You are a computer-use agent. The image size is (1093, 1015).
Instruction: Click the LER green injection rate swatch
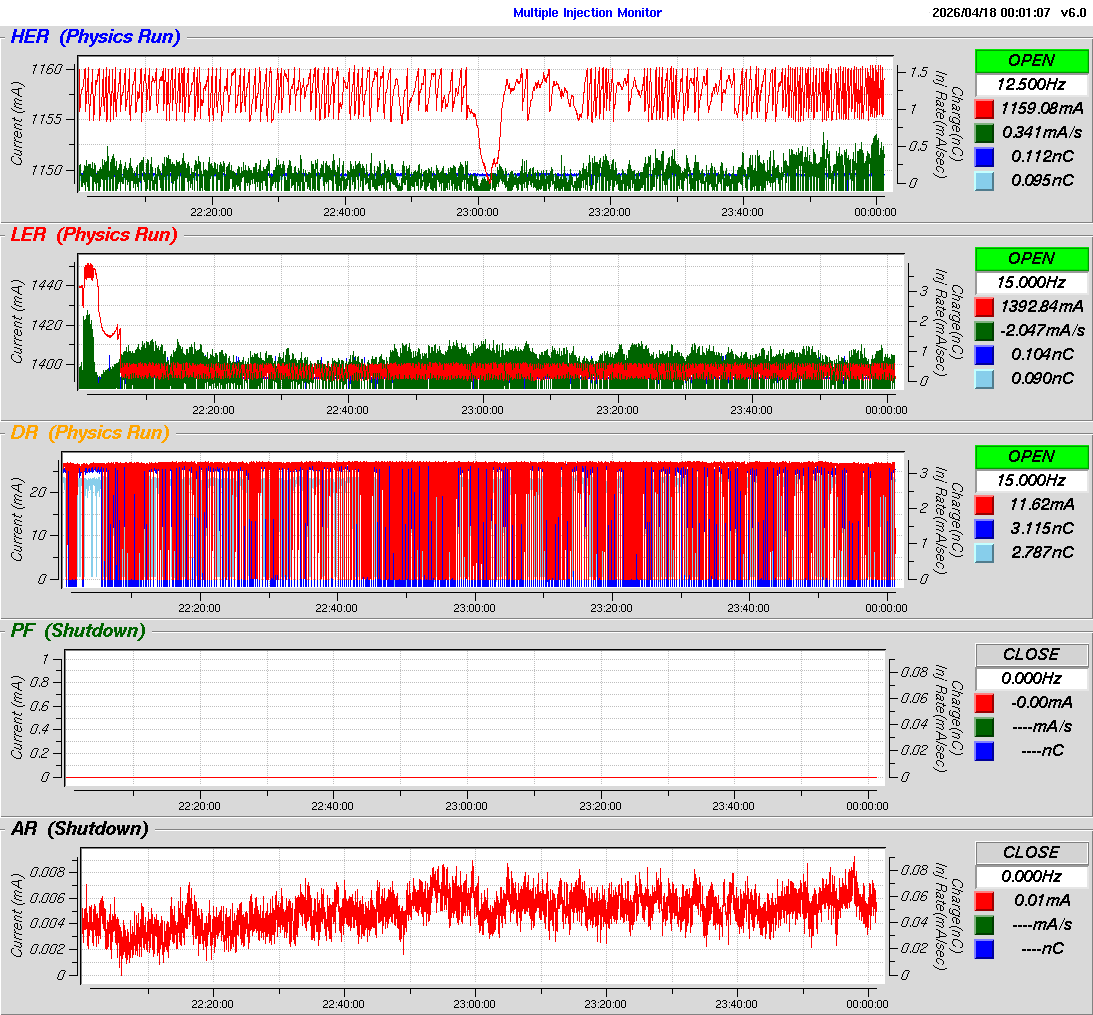(x=985, y=330)
